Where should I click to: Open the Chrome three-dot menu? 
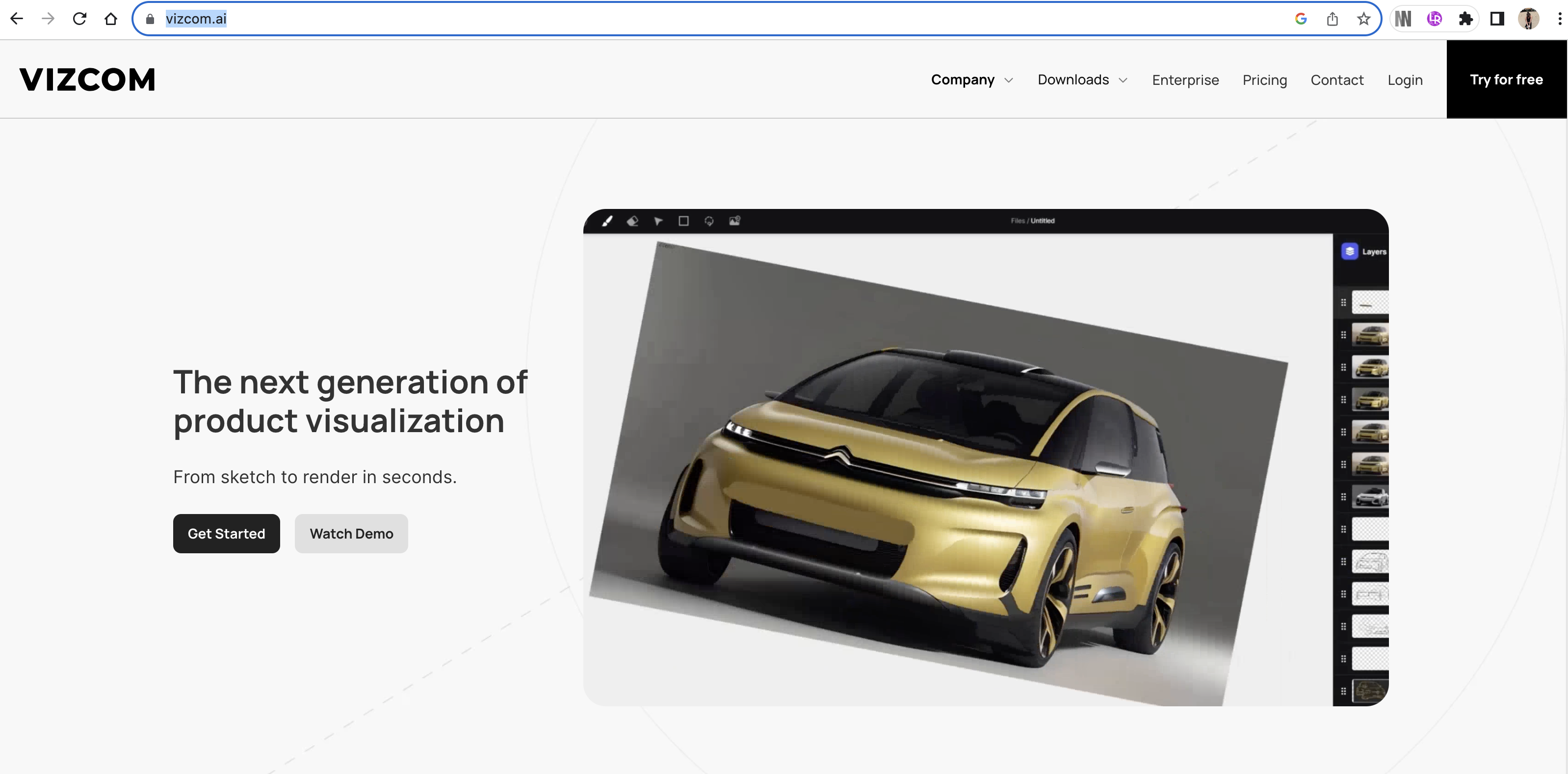[x=1560, y=19]
